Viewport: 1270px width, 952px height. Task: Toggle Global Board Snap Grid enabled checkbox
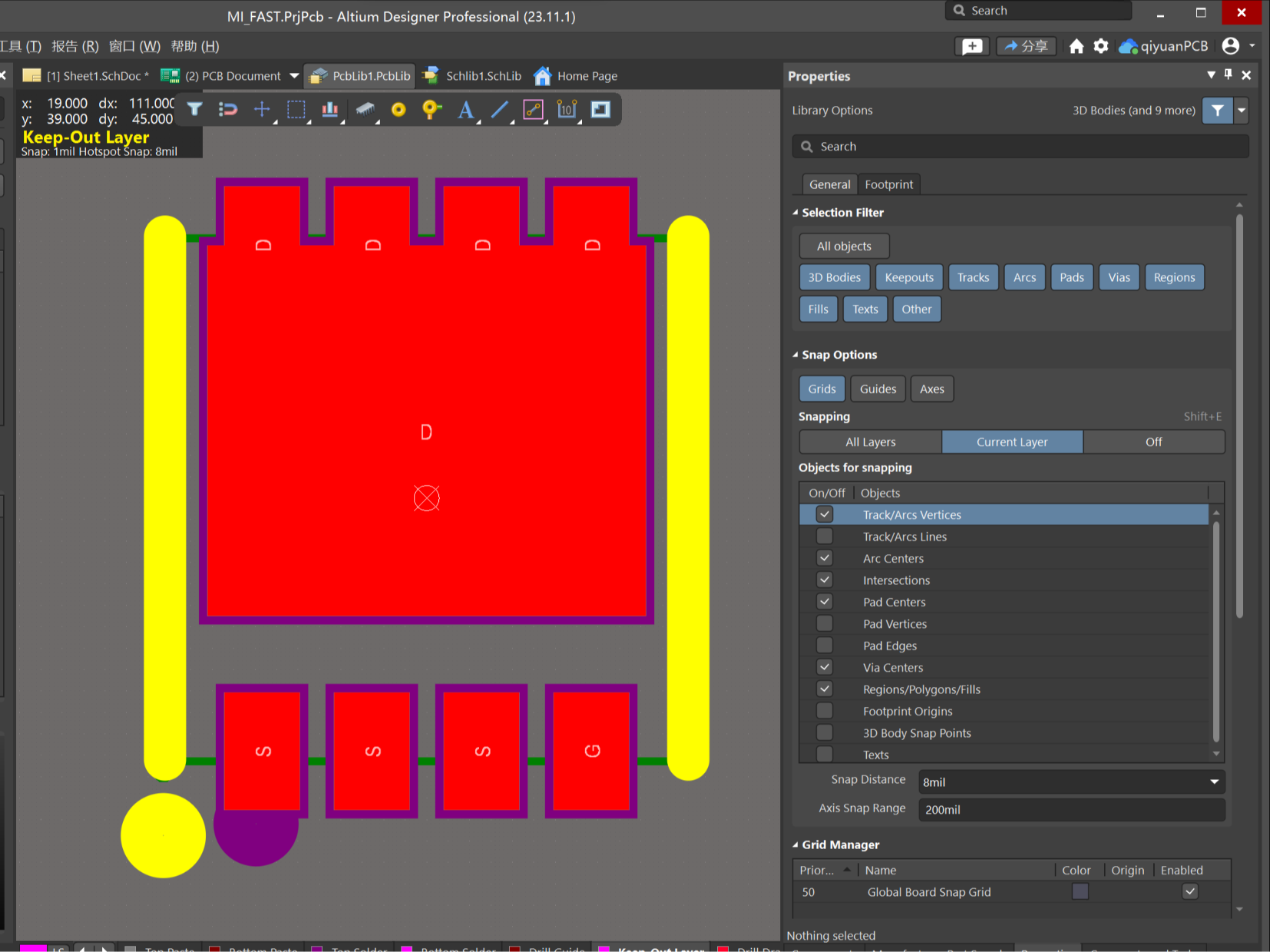click(x=1189, y=891)
